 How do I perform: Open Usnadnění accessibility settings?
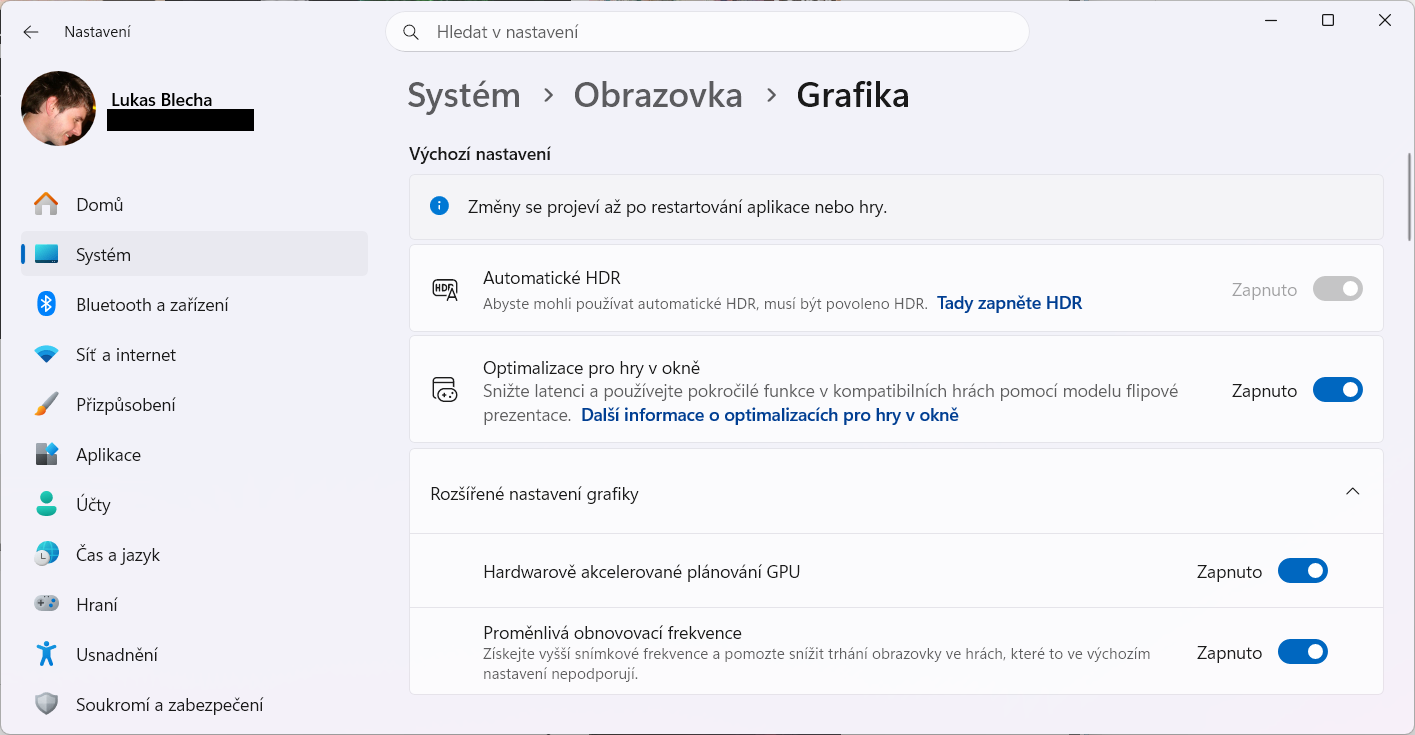pyautogui.click(x=194, y=654)
